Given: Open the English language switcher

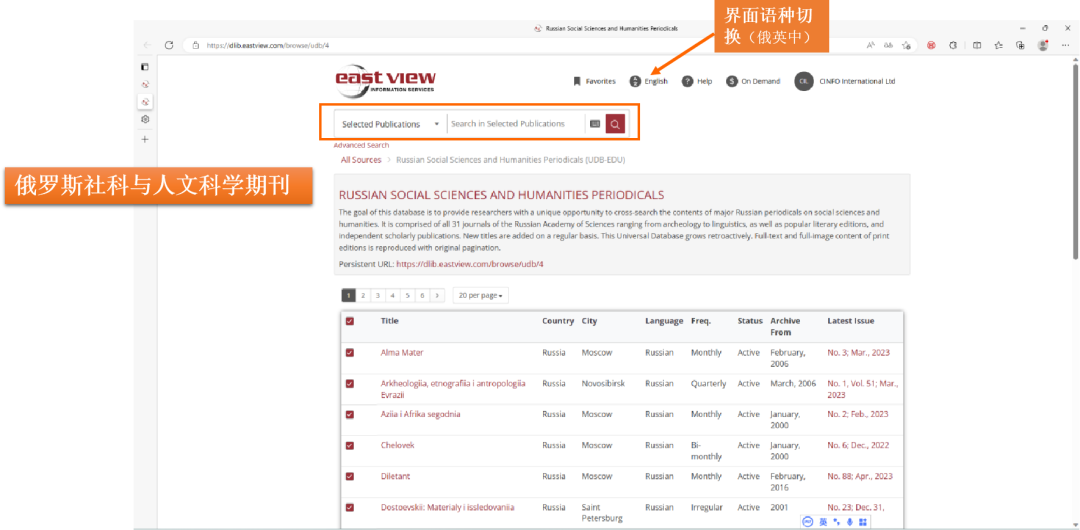Looking at the screenshot, I should [649, 81].
